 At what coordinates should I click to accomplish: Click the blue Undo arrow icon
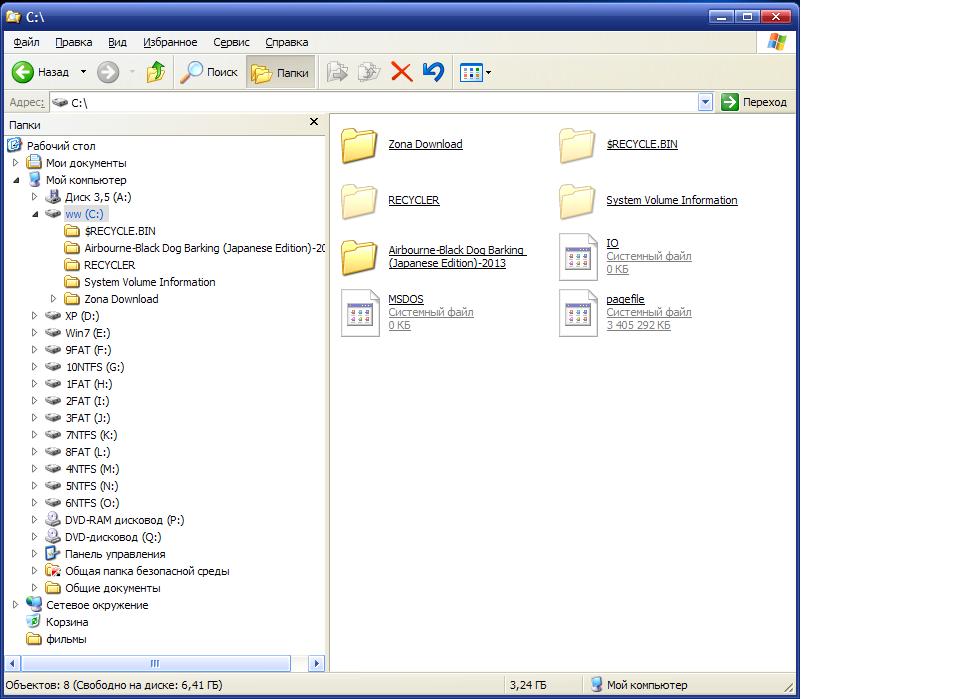pyautogui.click(x=433, y=72)
